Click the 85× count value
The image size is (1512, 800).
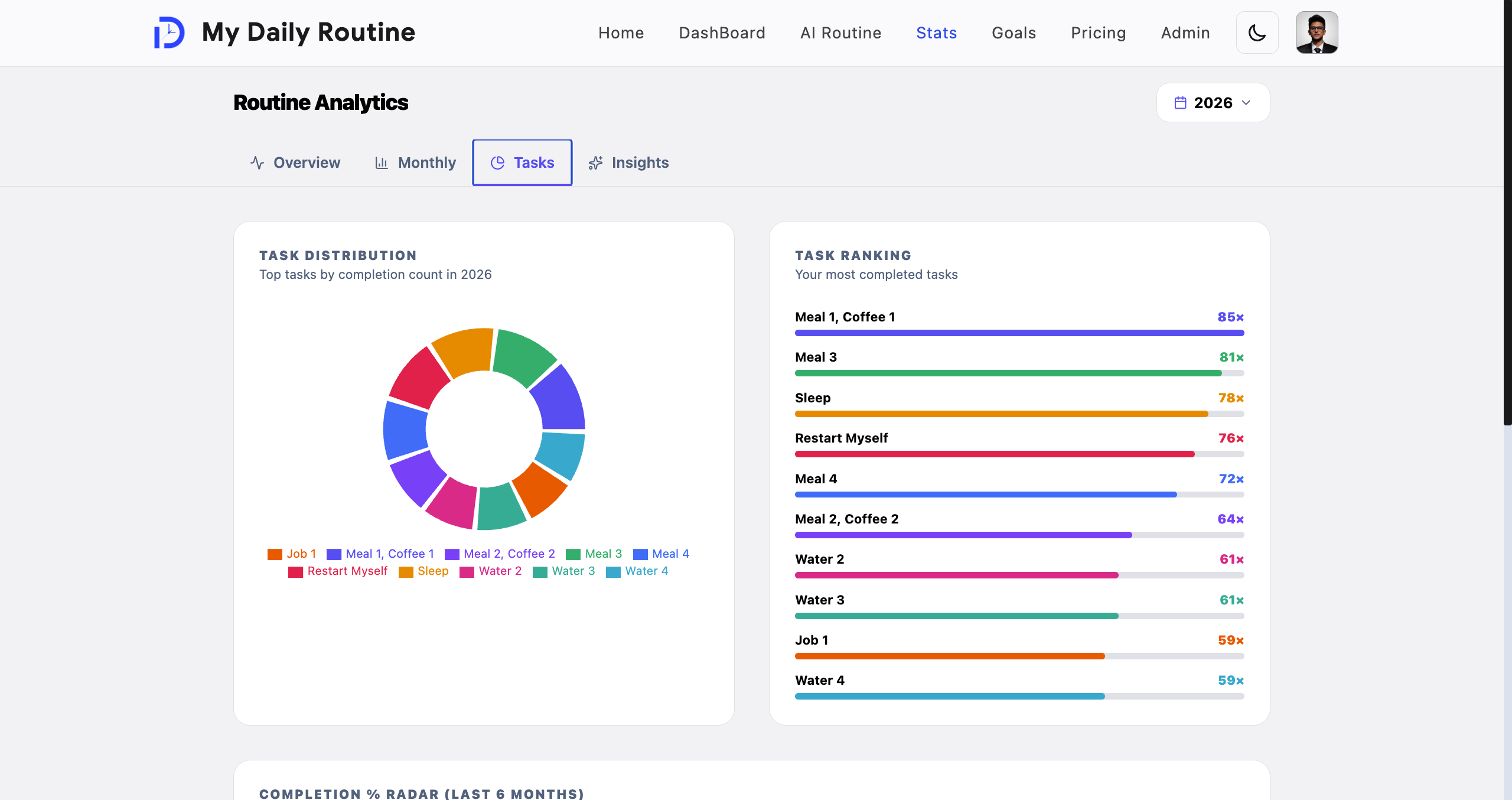[1231, 317]
